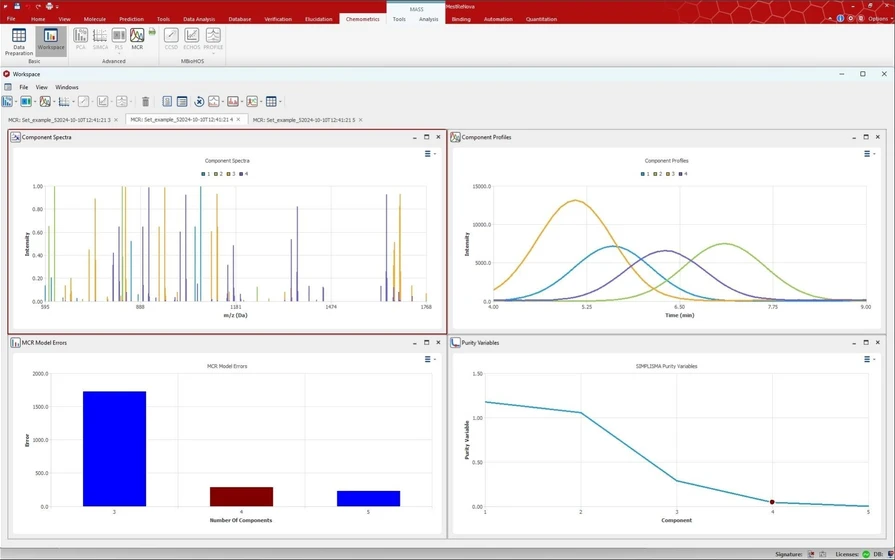Expand the dropdown arrow under PLS
This screenshot has width=895, height=560.
119,54
